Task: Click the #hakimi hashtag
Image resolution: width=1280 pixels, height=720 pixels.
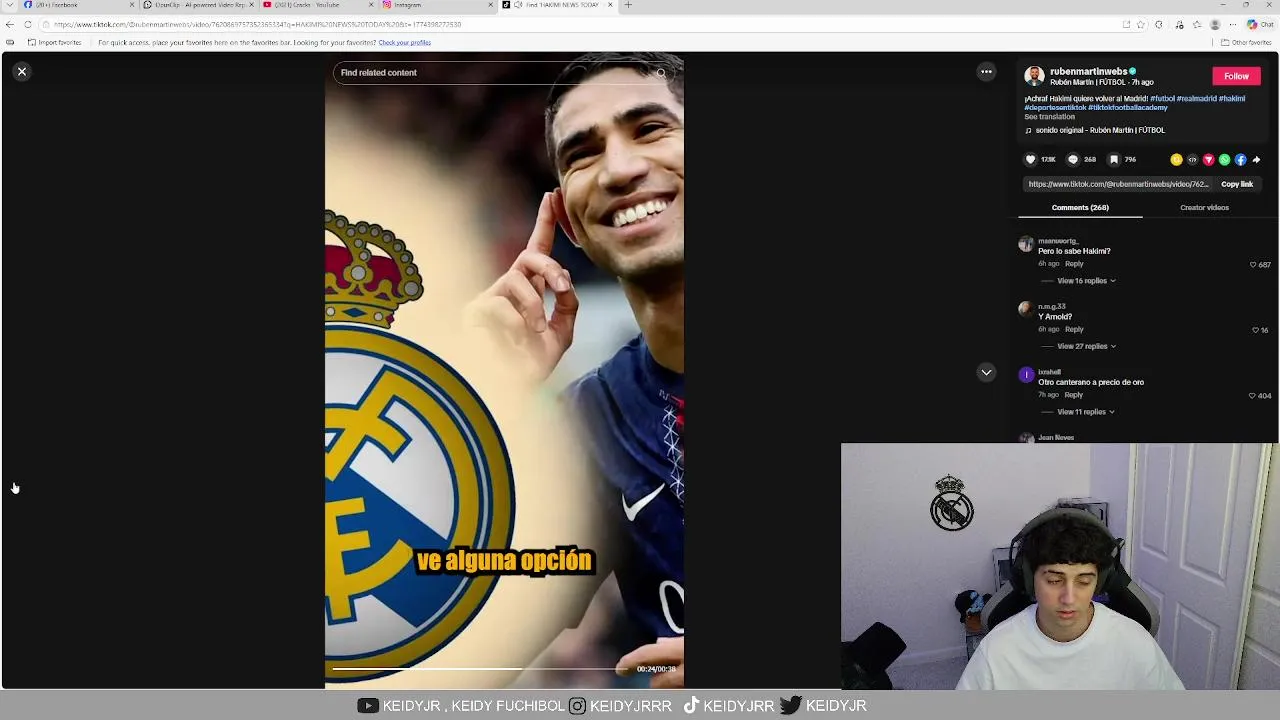Action: click(1232, 99)
